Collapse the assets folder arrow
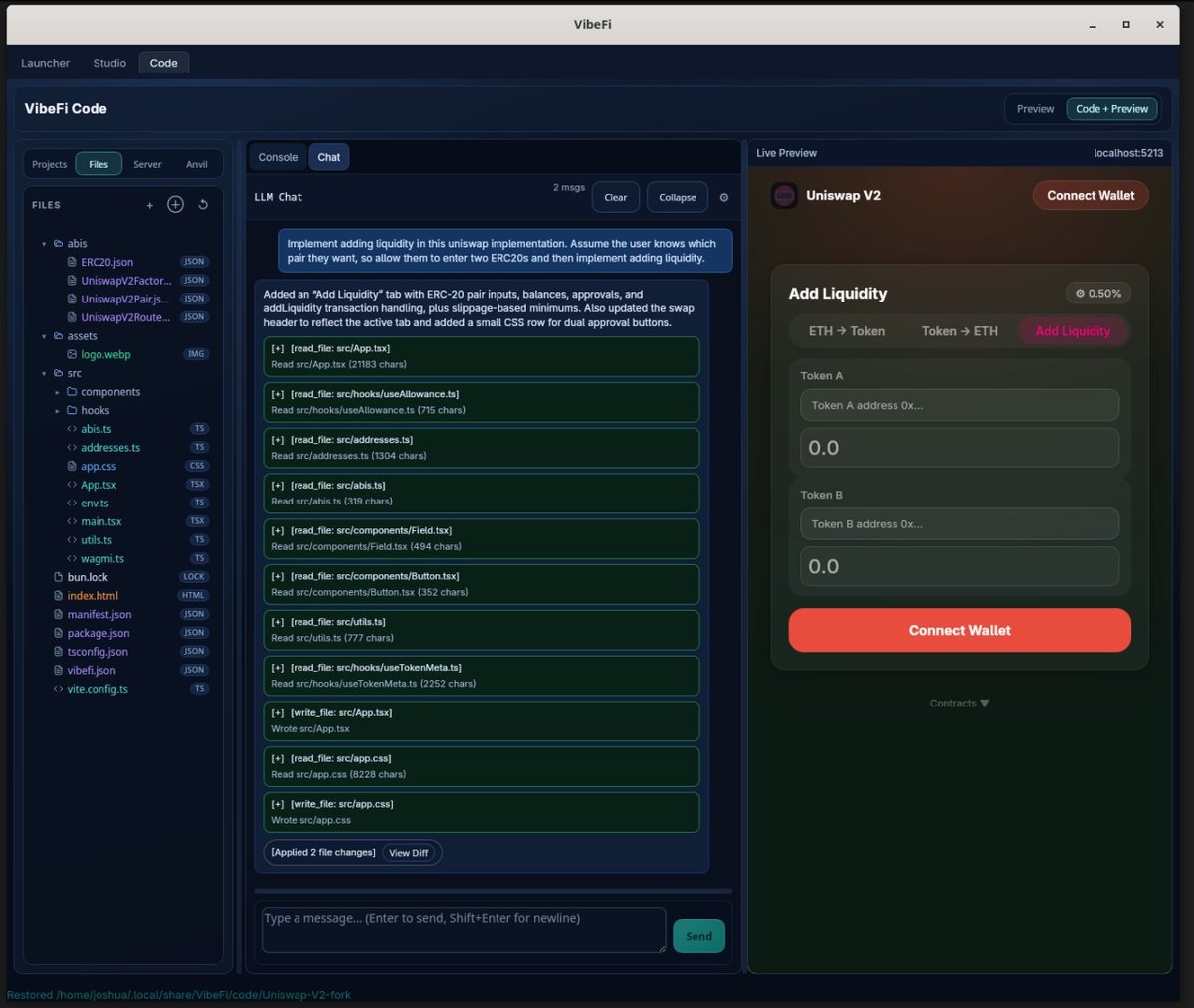1194x1008 pixels. click(45, 336)
